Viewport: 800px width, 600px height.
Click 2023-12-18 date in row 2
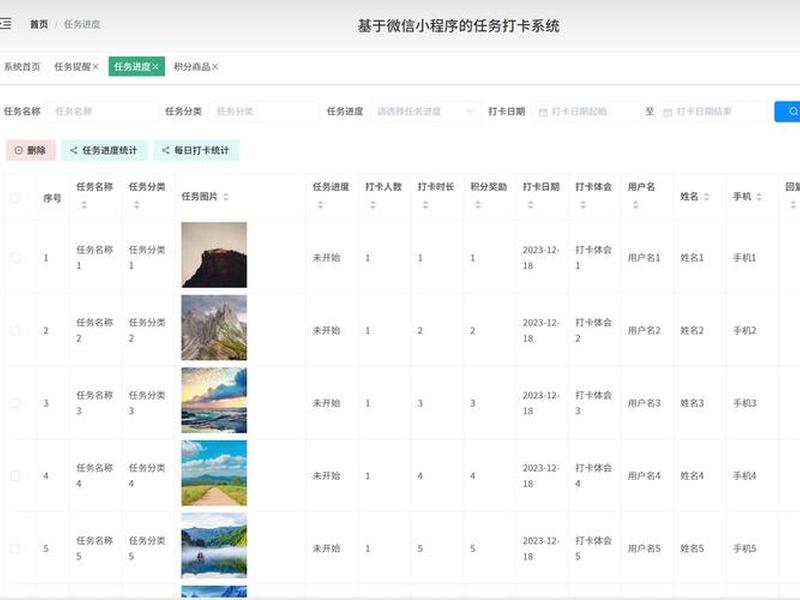(541, 330)
